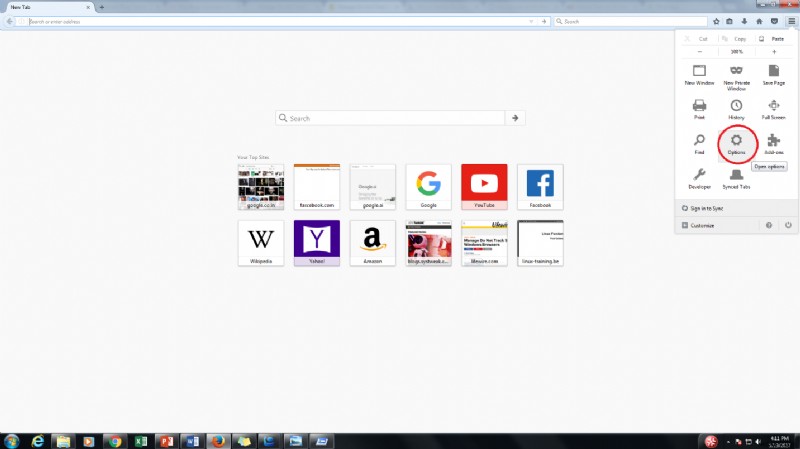The image size is (800, 449).
Task: Enter Full Screen mode from menu
Action: point(773,109)
